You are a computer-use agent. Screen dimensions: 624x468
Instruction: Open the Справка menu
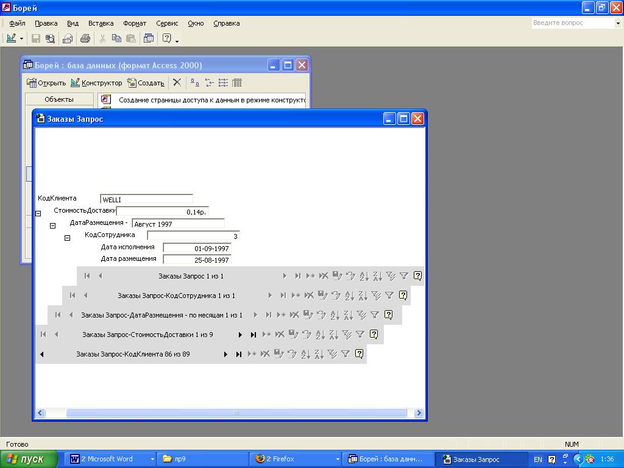226,23
